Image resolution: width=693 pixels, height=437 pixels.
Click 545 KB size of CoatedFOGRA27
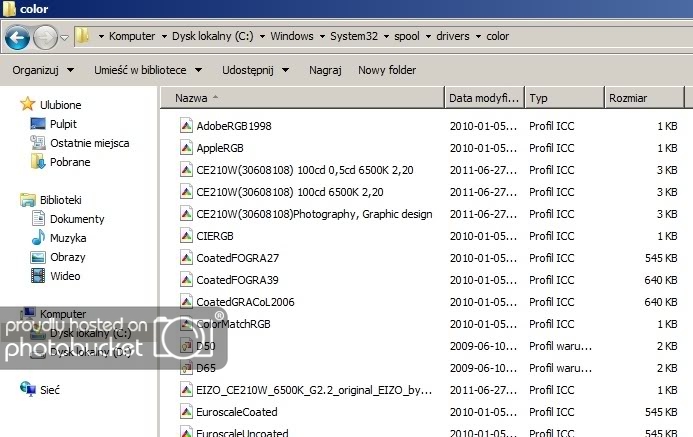pos(661,258)
